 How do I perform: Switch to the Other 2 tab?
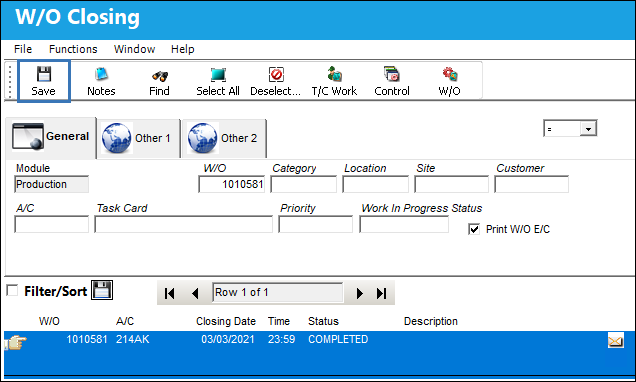[x=224, y=138]
